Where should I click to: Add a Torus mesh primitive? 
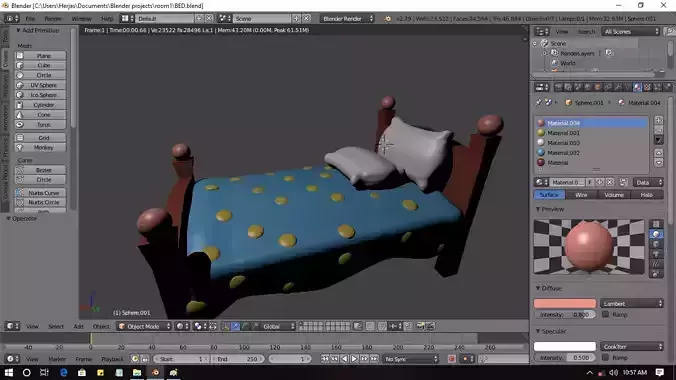pyautogui.click(x=41, y=125)
